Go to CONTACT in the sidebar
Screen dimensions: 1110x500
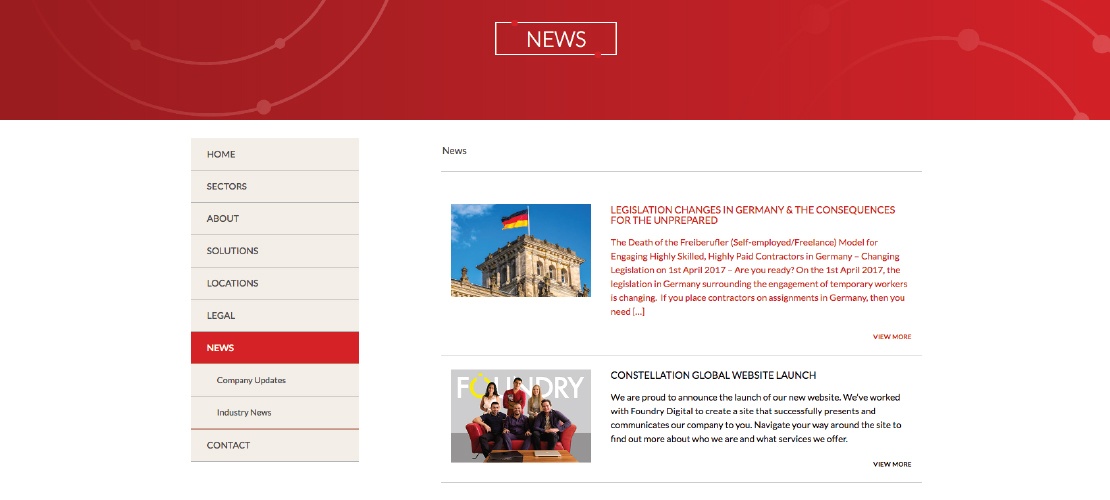(x=275, y=445)
